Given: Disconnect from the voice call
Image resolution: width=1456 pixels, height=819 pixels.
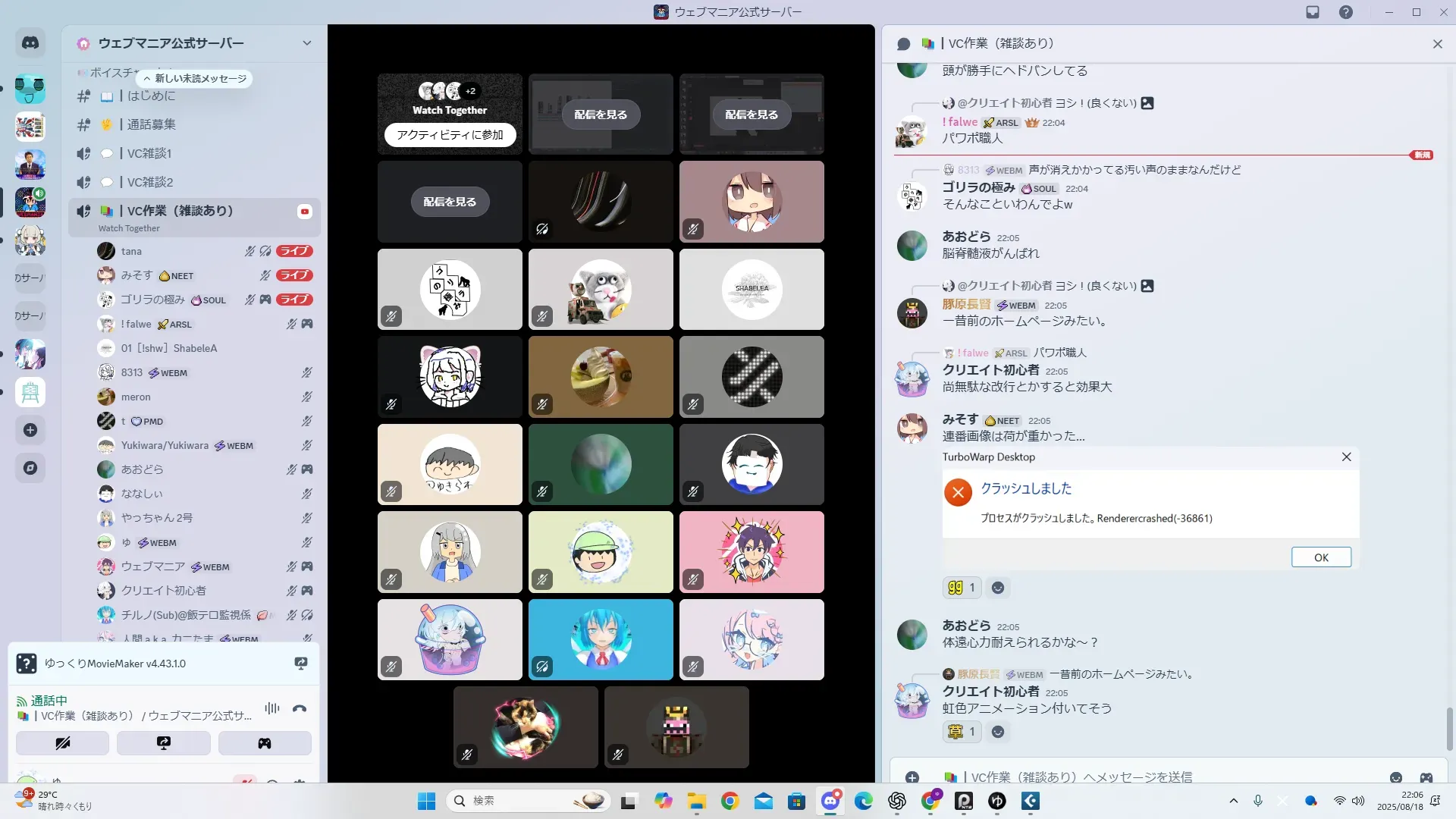Looking at the screenshot, I should [300, 708].
